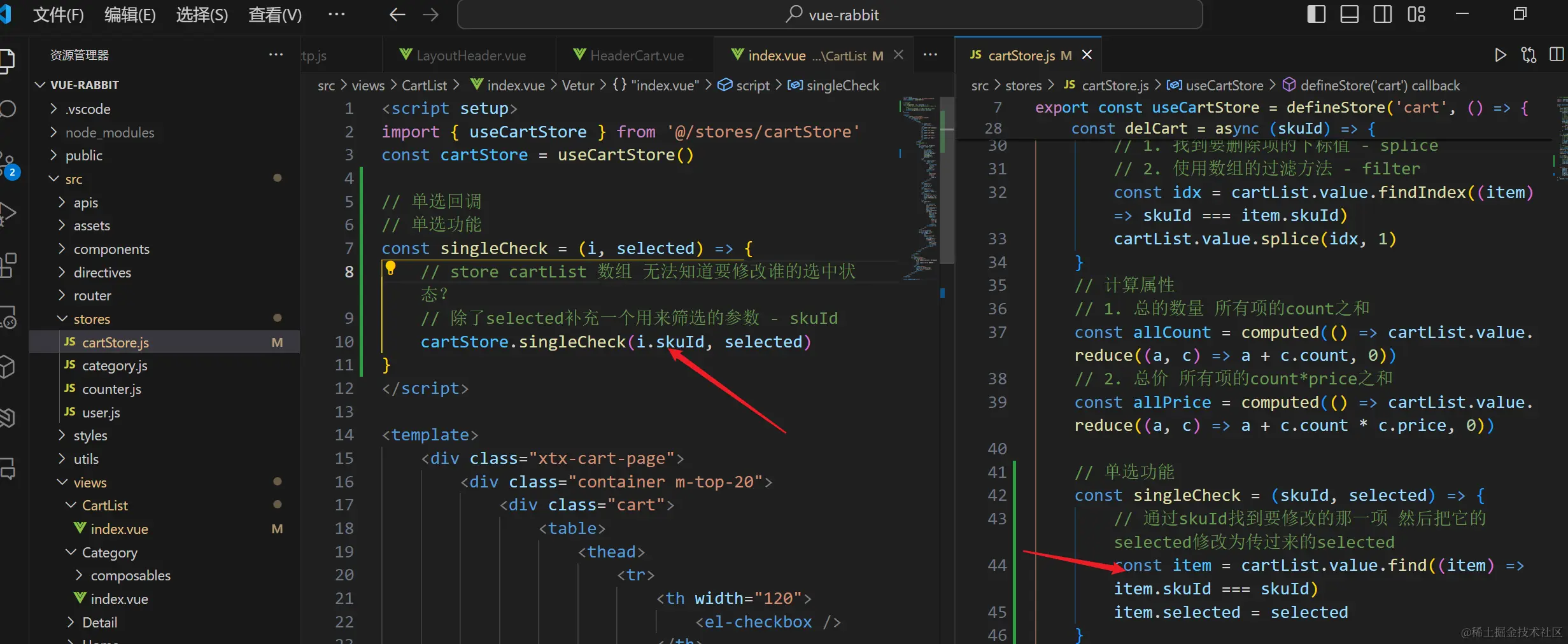This screenshot has width=1568, height=644.
Task: Open the customize layout icon
Action: click(1416, 14)
